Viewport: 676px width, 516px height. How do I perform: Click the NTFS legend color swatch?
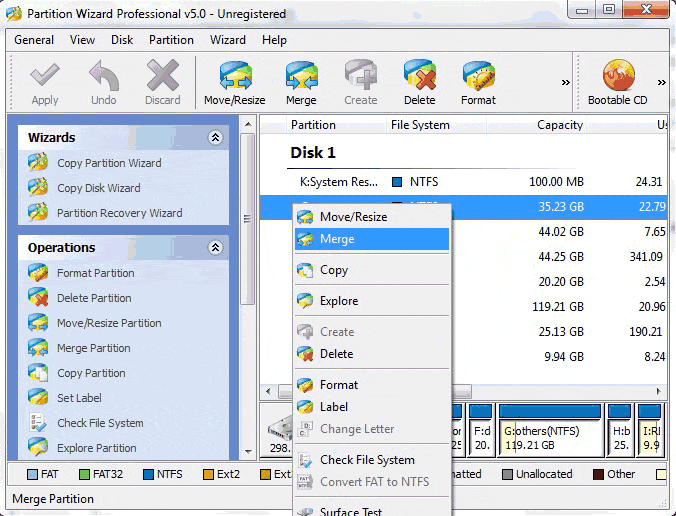pyautogui.click(x=148, y=475)
